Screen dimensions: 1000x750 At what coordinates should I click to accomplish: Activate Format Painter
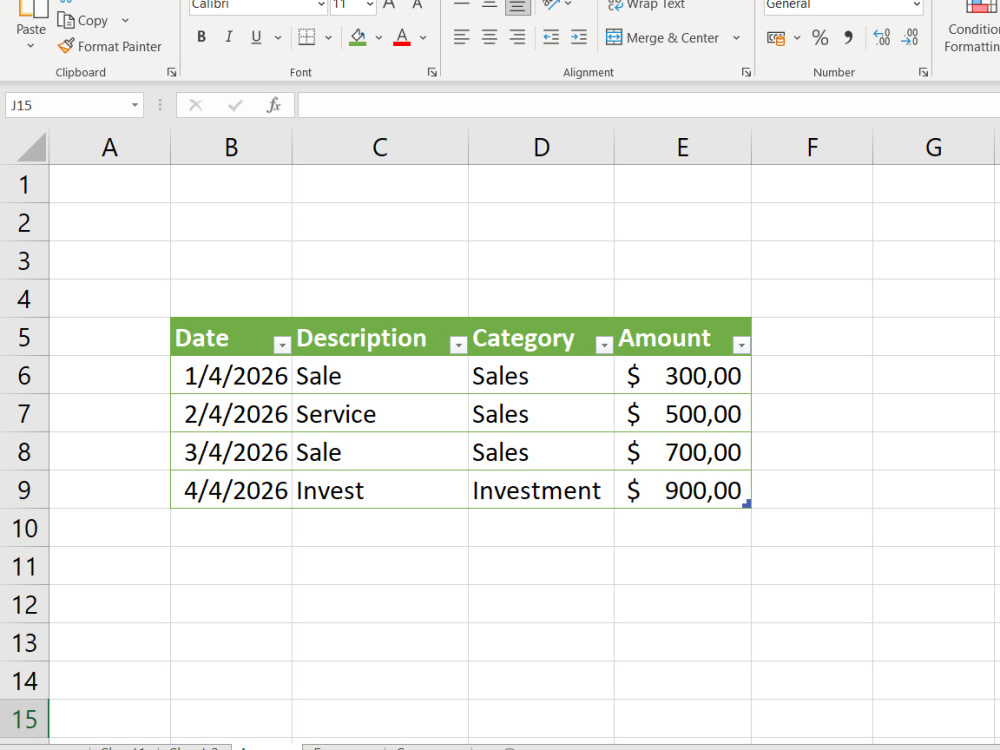point(109,46)
